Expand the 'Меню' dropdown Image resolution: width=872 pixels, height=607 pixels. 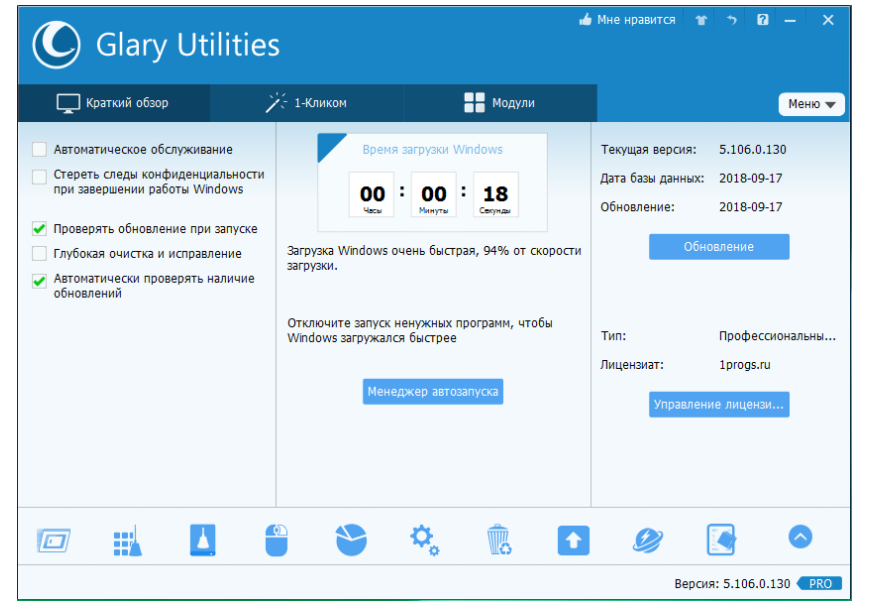811,104
